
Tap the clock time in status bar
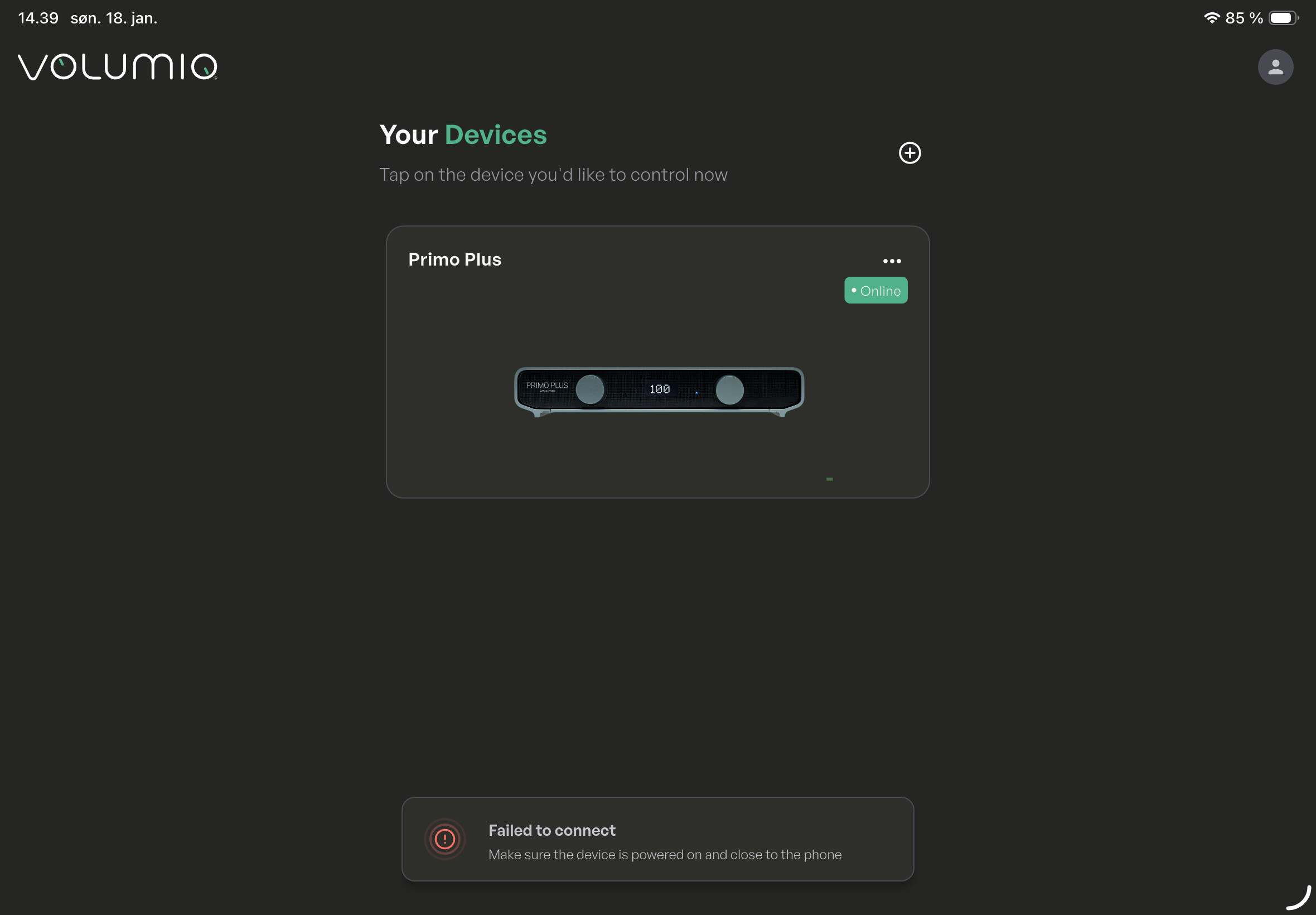tap(38, 18)
